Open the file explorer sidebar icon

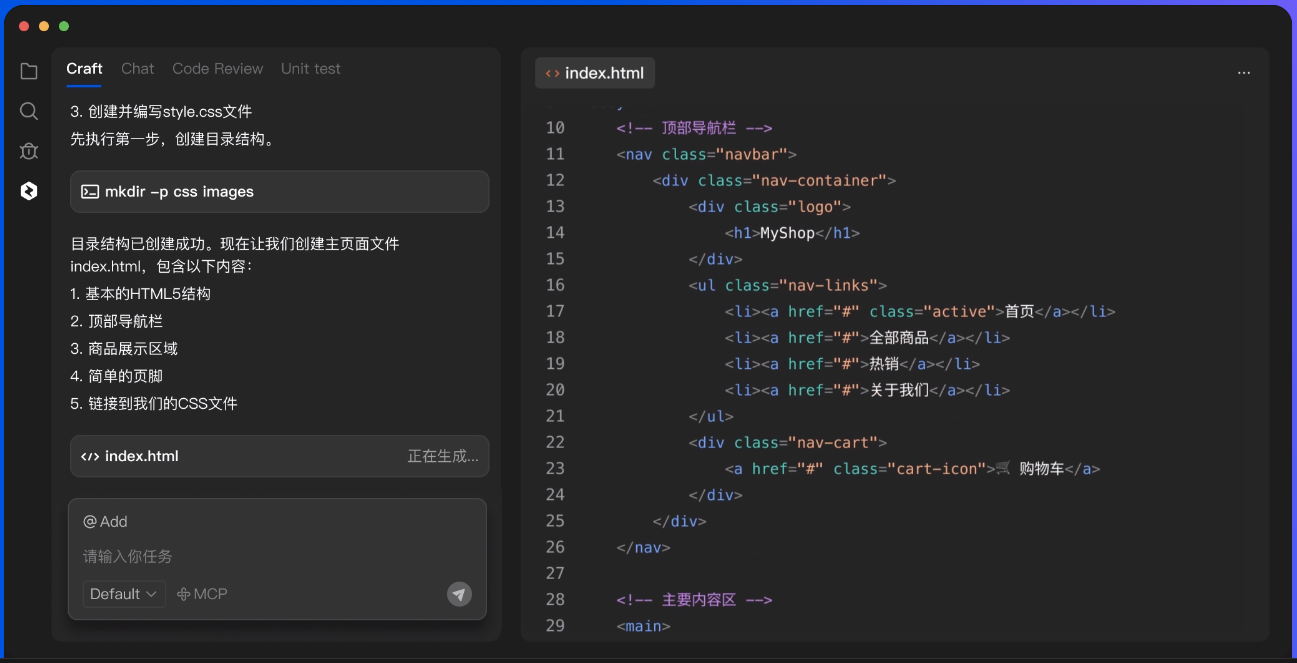pos(29,71)
